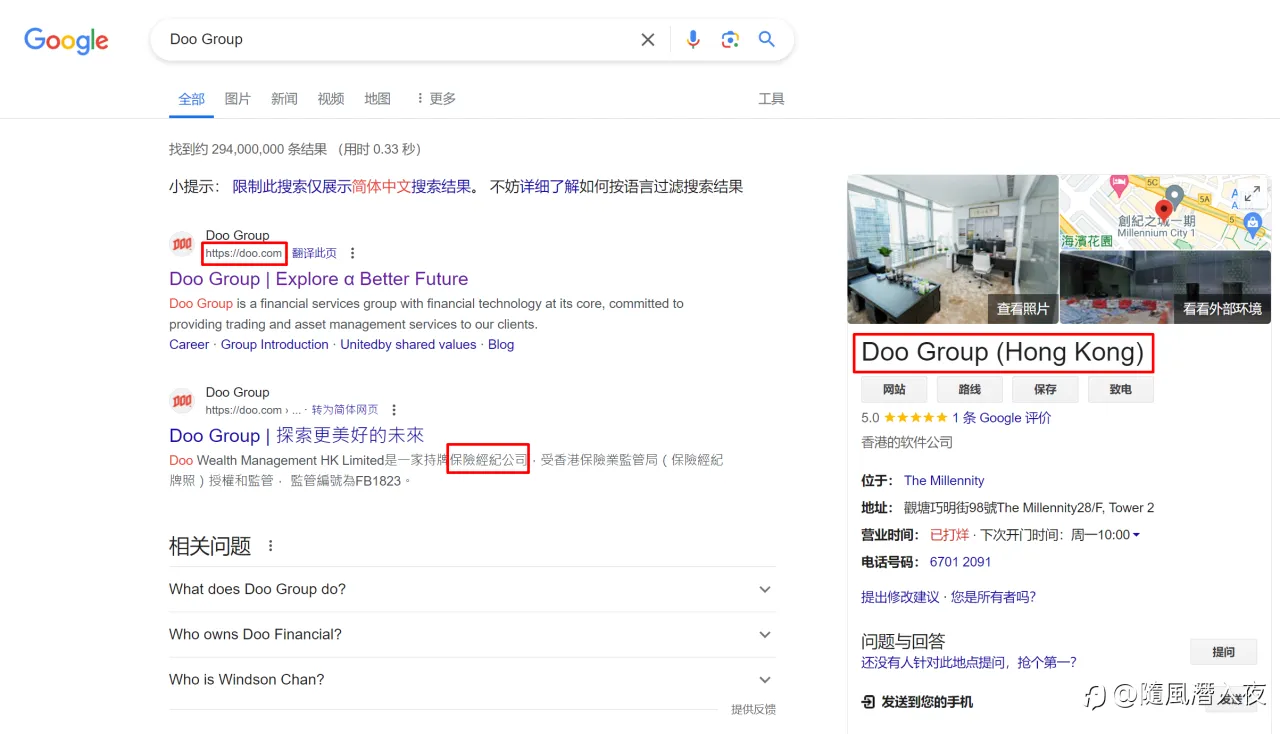Open the Millennium City map thumbnail
The height and width of the screenshot is (734, 1280).
point(1166,212)
